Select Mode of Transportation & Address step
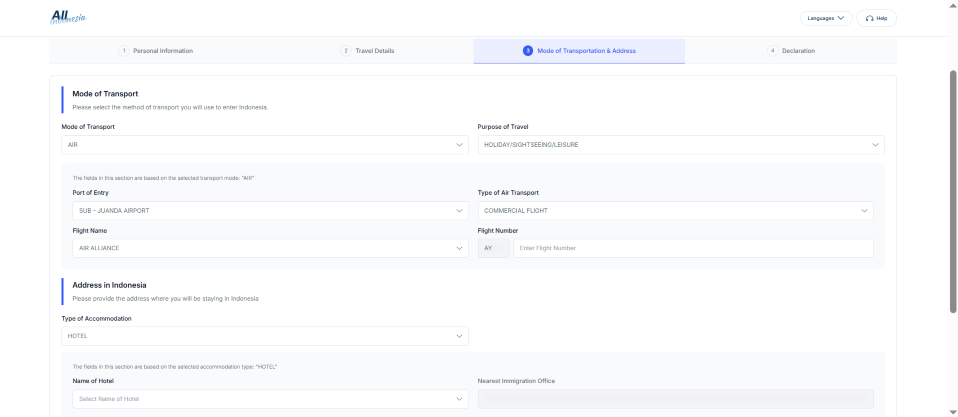 click(579, 51)
